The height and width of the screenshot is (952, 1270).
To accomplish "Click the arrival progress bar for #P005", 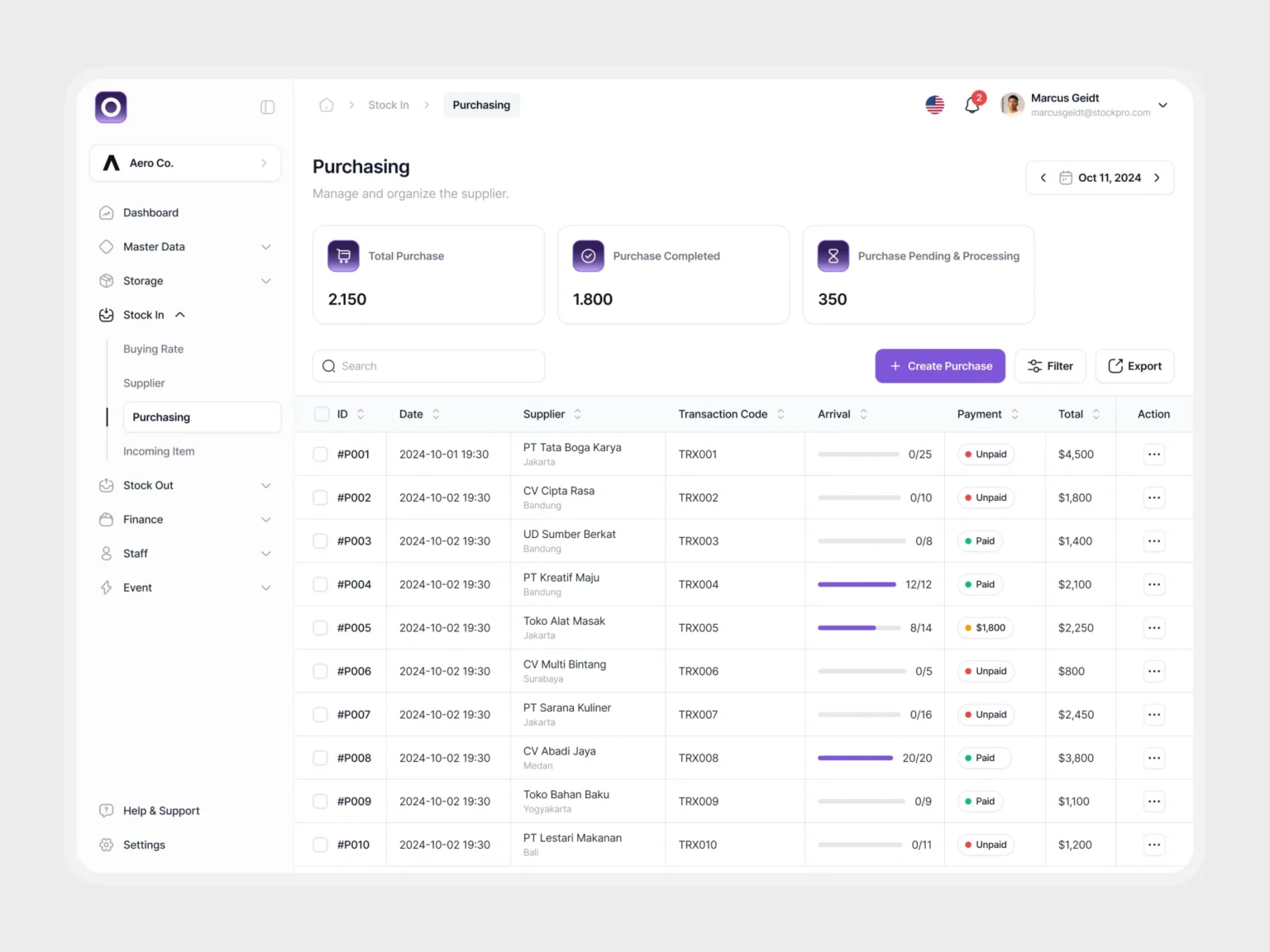I will tap(858, 628).
